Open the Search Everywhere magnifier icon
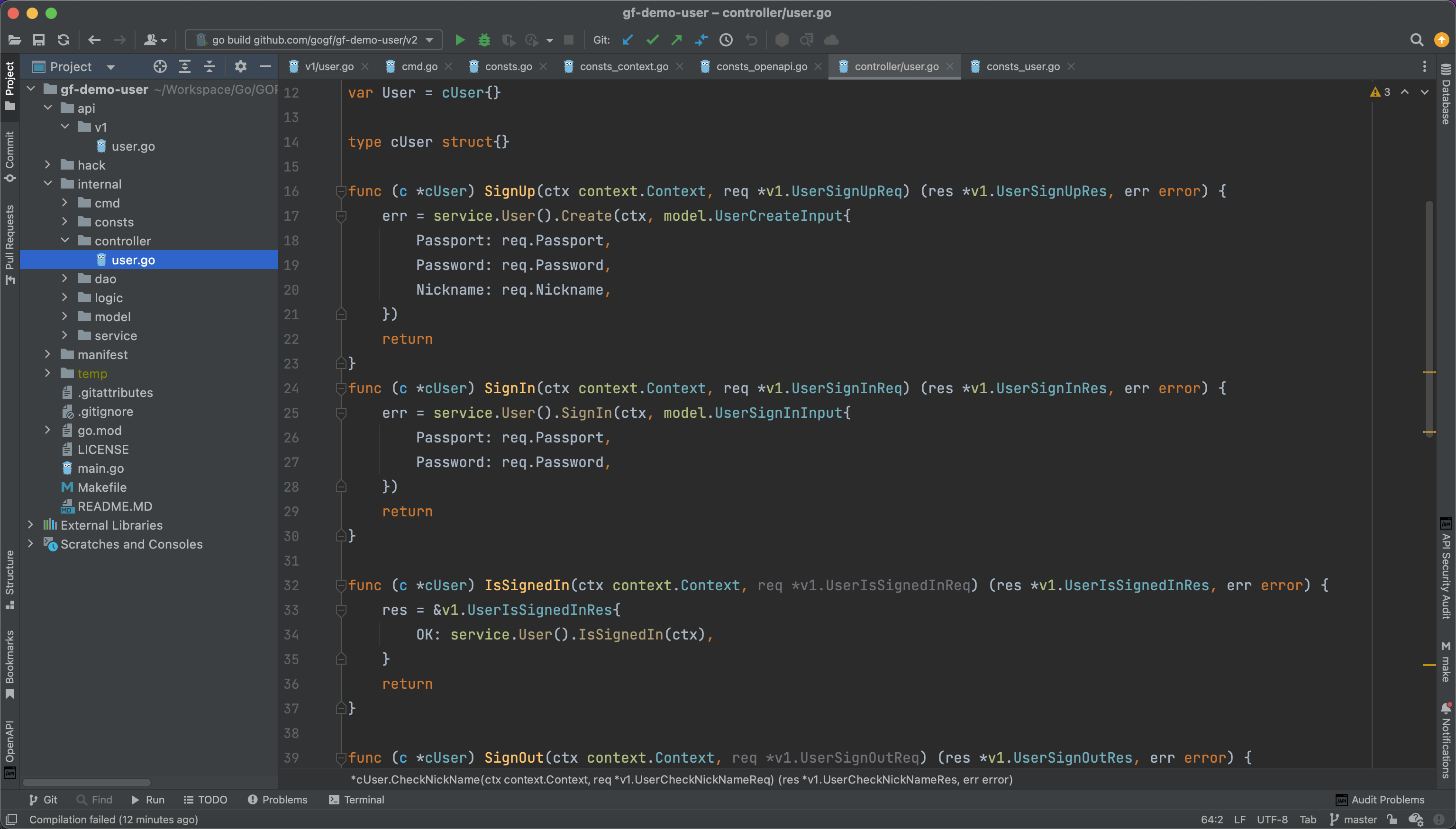This screenshot has height=829, width=1456. tap(1417, 40)
